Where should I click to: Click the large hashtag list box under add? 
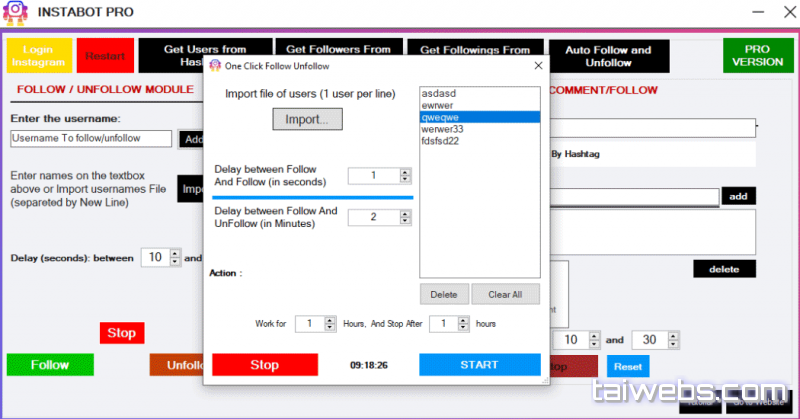point(653,232)
